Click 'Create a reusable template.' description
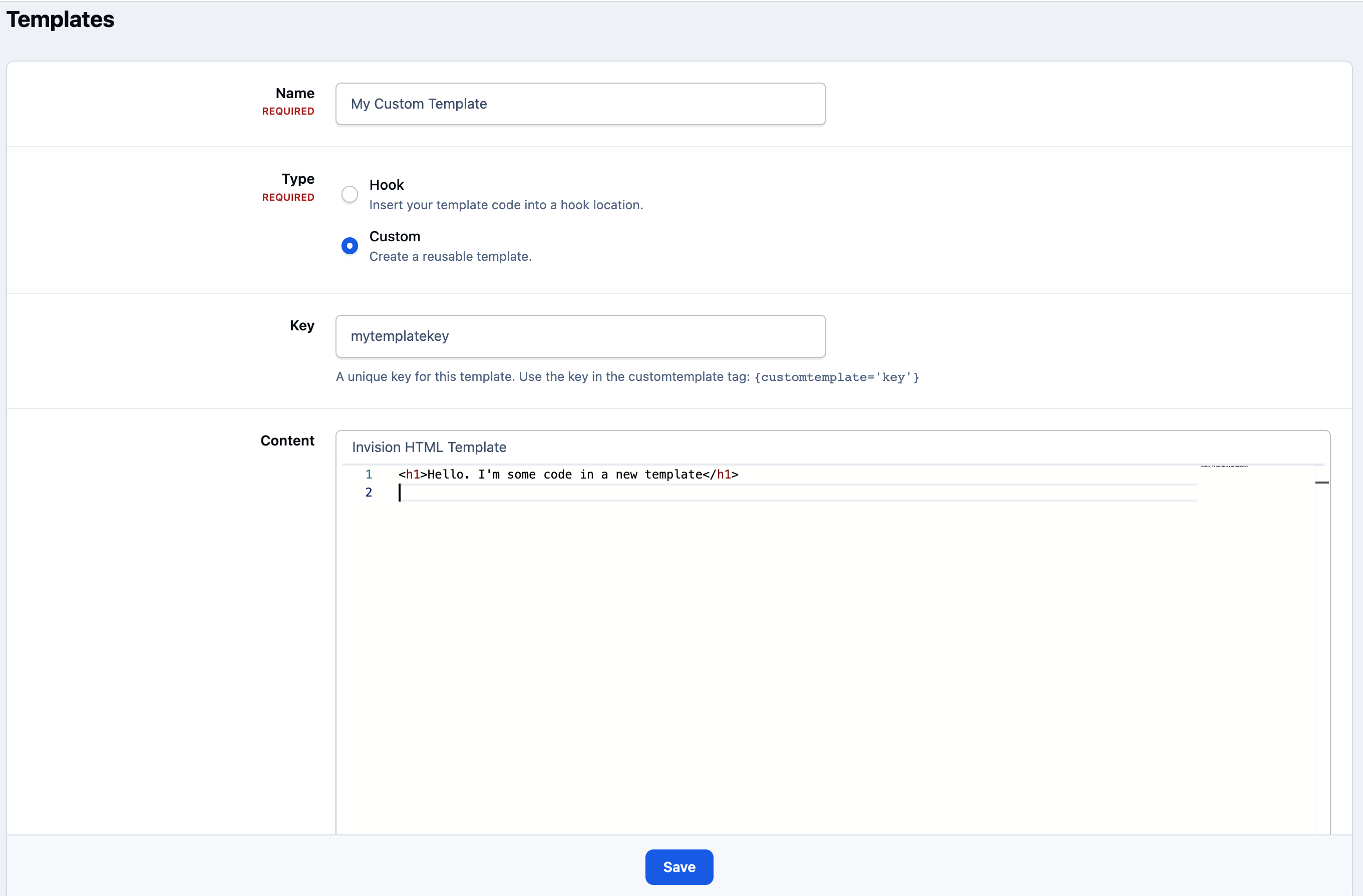The height and width of the screenshot is (896, 1363). tap(450, 256)
